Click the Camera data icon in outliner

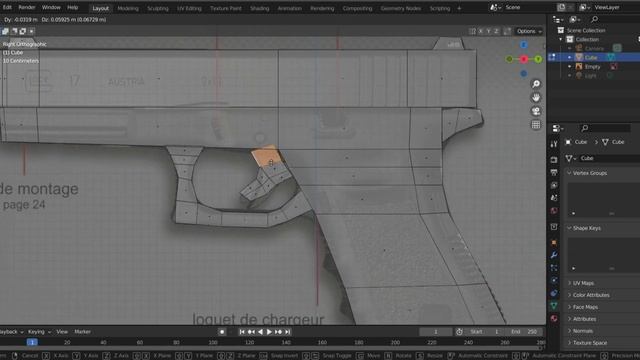617,48
